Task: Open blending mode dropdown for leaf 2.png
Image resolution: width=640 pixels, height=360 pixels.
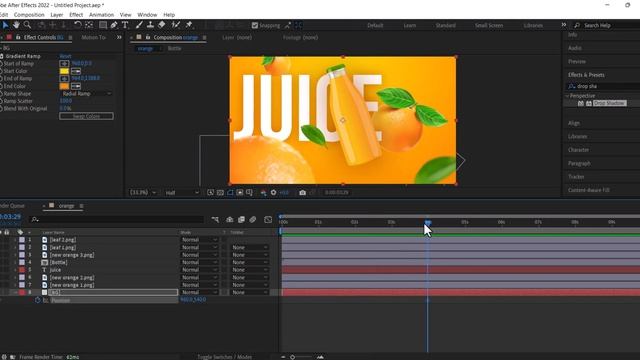Action: [x=199, y=240]
